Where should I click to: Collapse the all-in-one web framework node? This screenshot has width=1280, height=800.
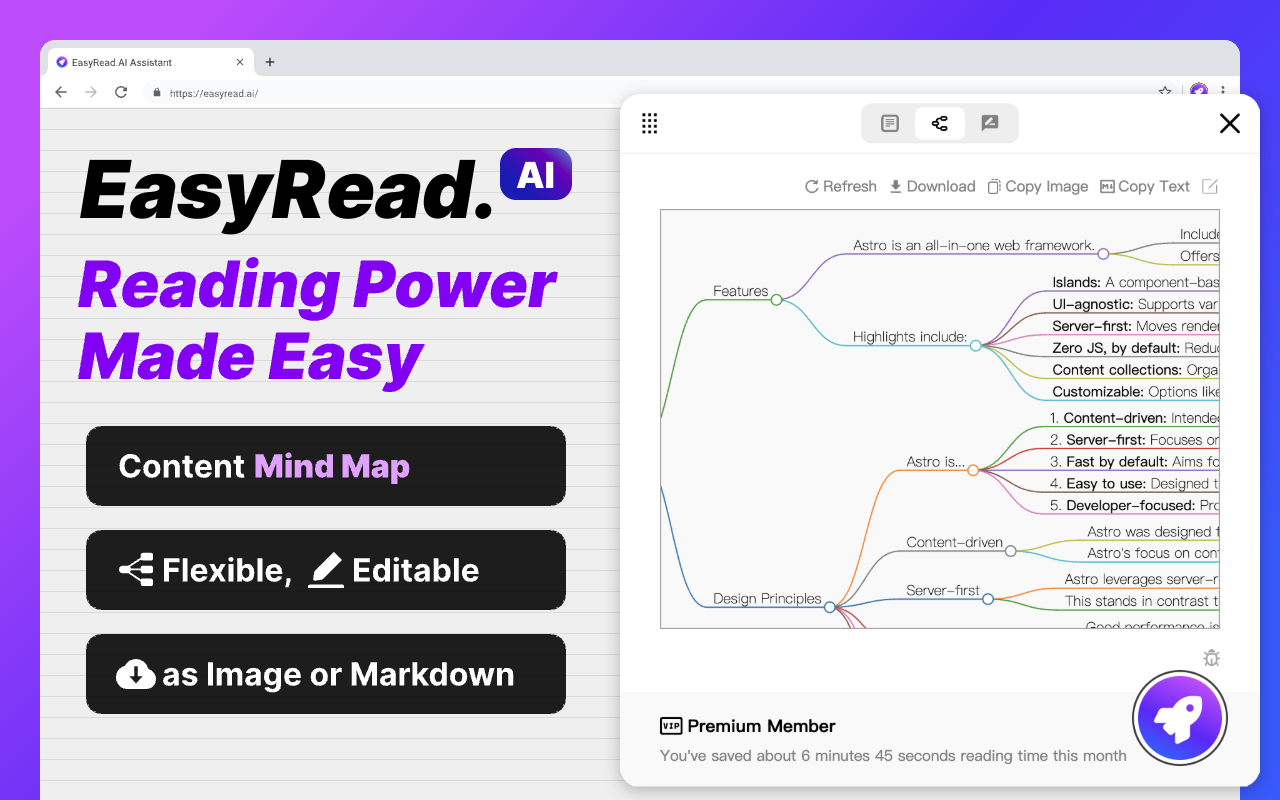[x=1103, y=253]
